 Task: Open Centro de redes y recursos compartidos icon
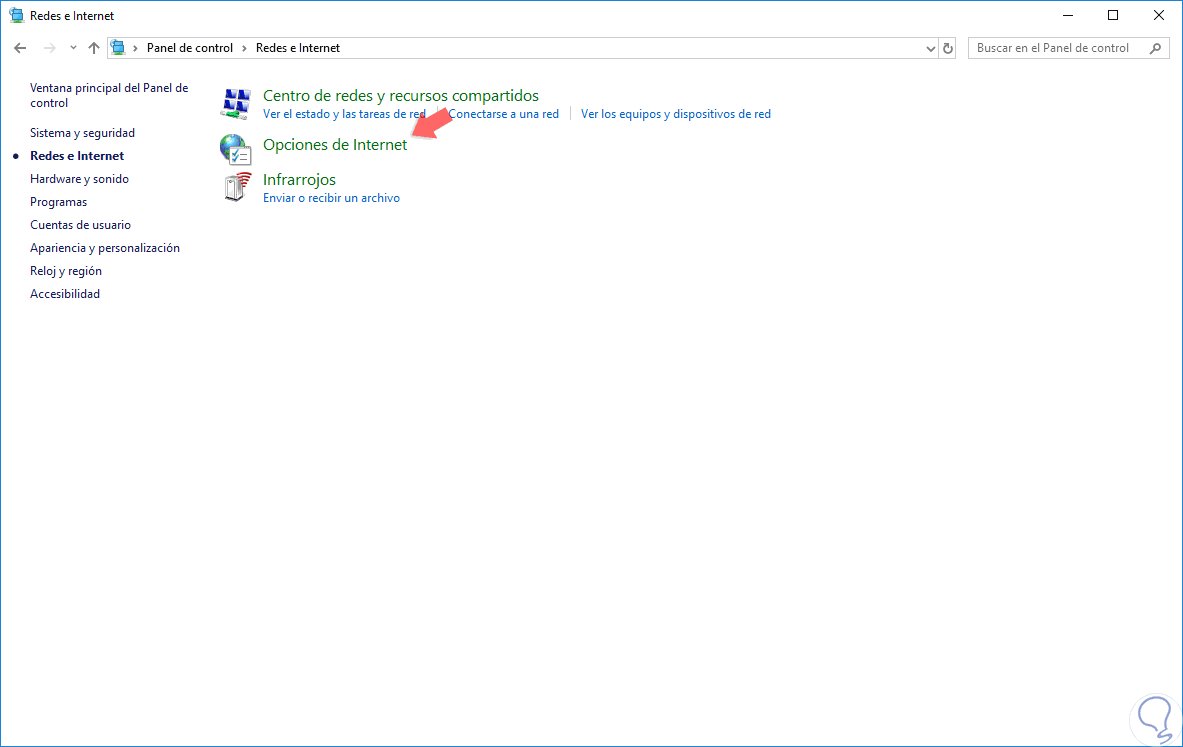coord(235,103)
